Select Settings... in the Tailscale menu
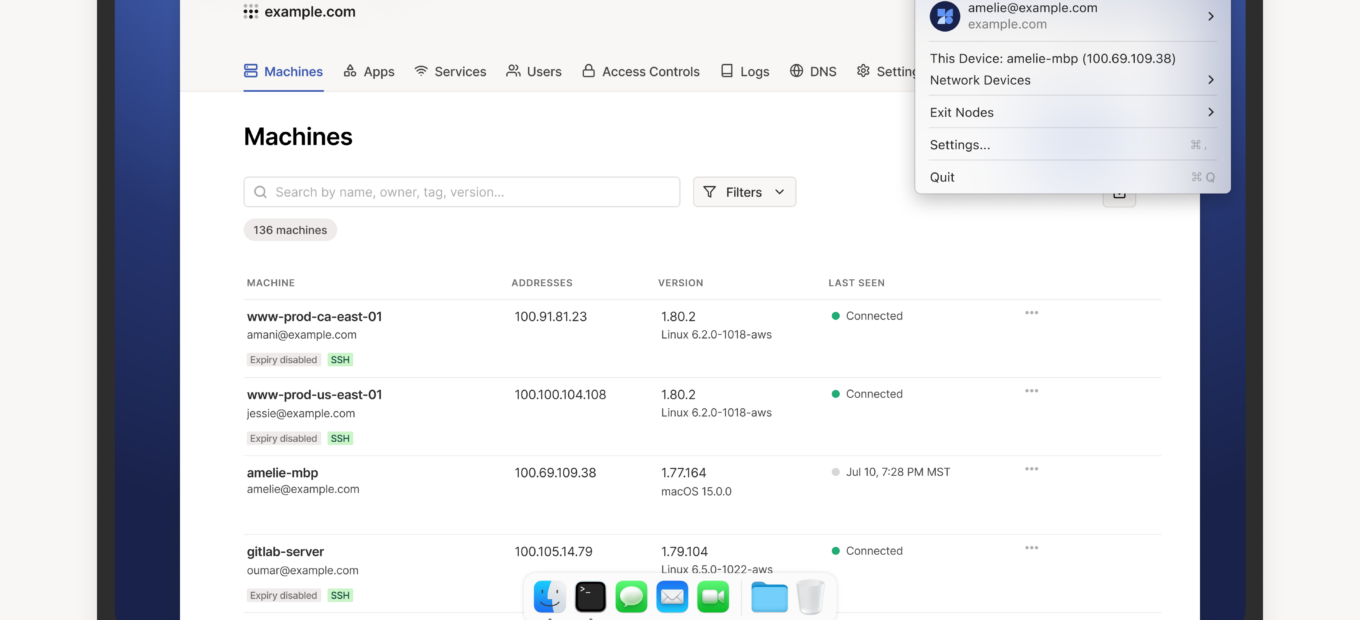1360x620 pixels. pos(960,144)
